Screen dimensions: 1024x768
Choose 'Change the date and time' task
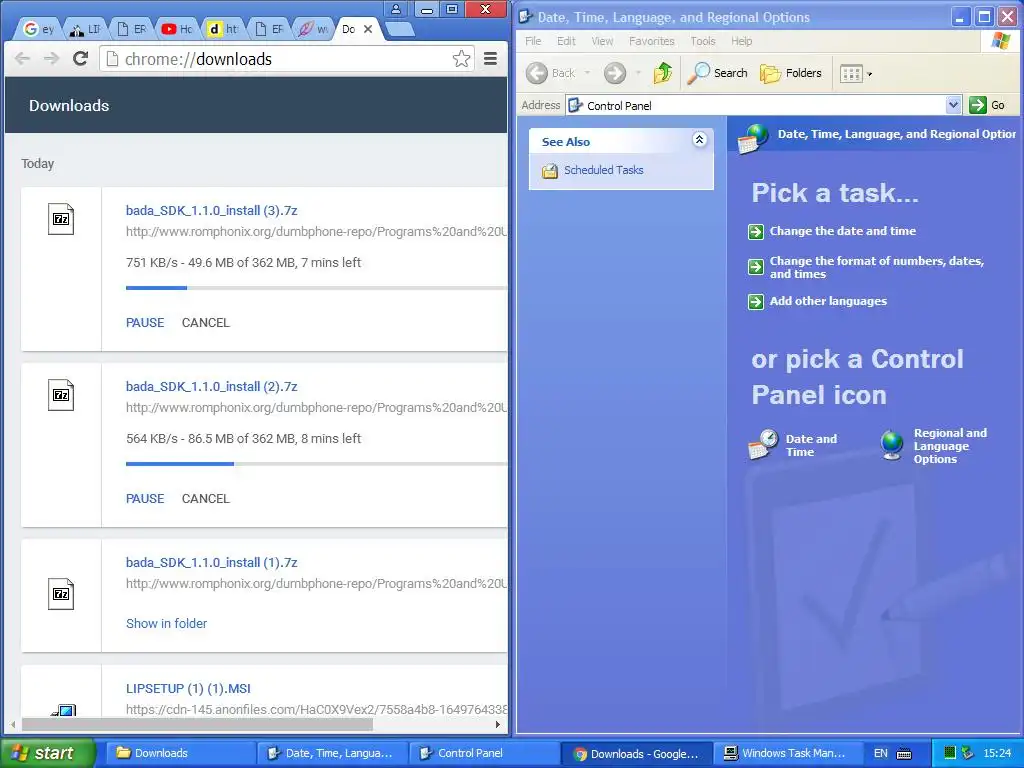(x=842, y=231)
